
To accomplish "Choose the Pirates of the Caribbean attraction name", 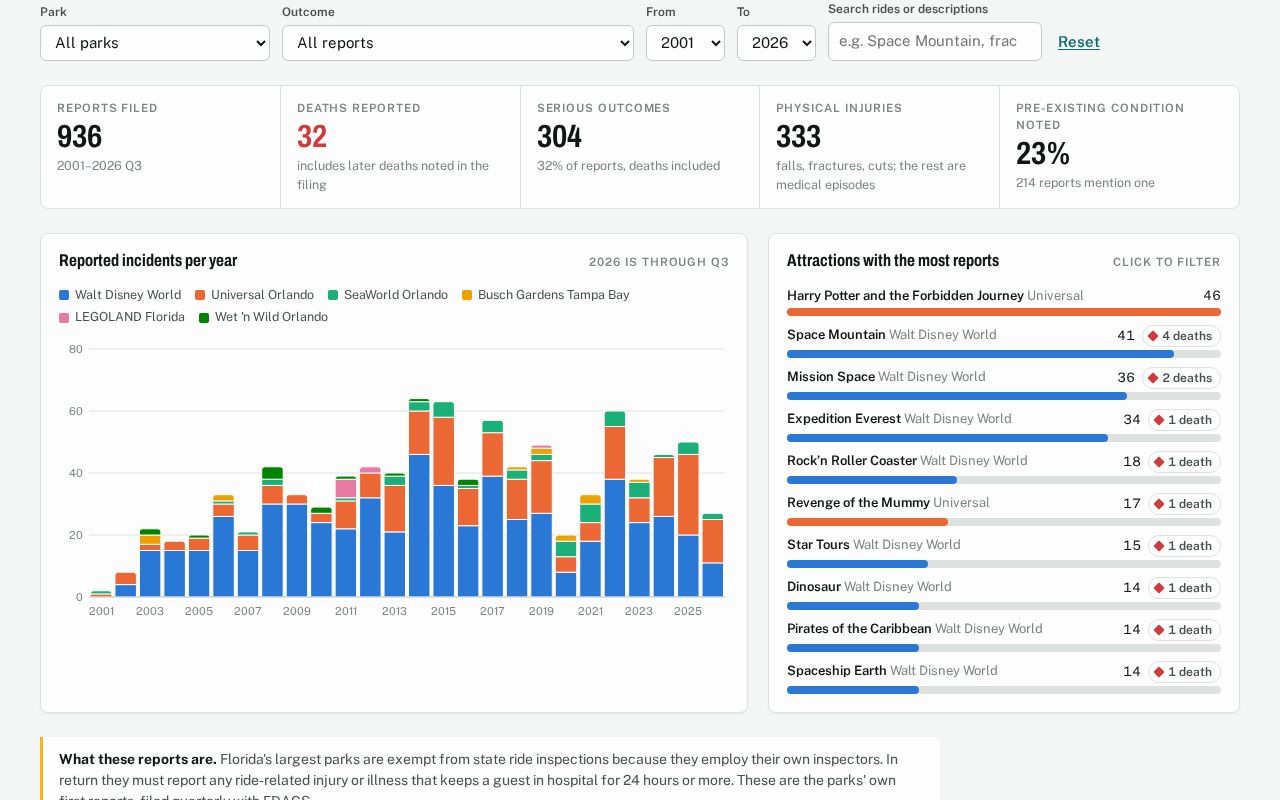I will point(859,629).
